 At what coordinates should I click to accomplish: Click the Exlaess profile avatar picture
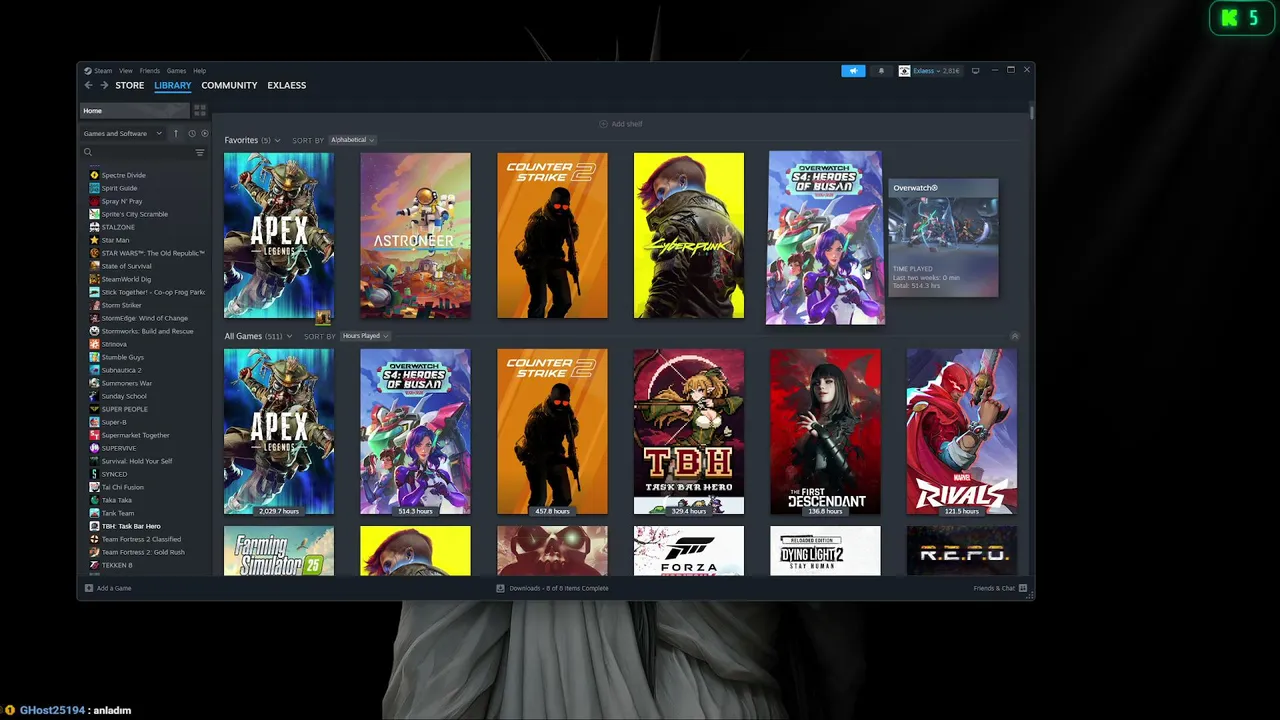click(x=904, y=71)
